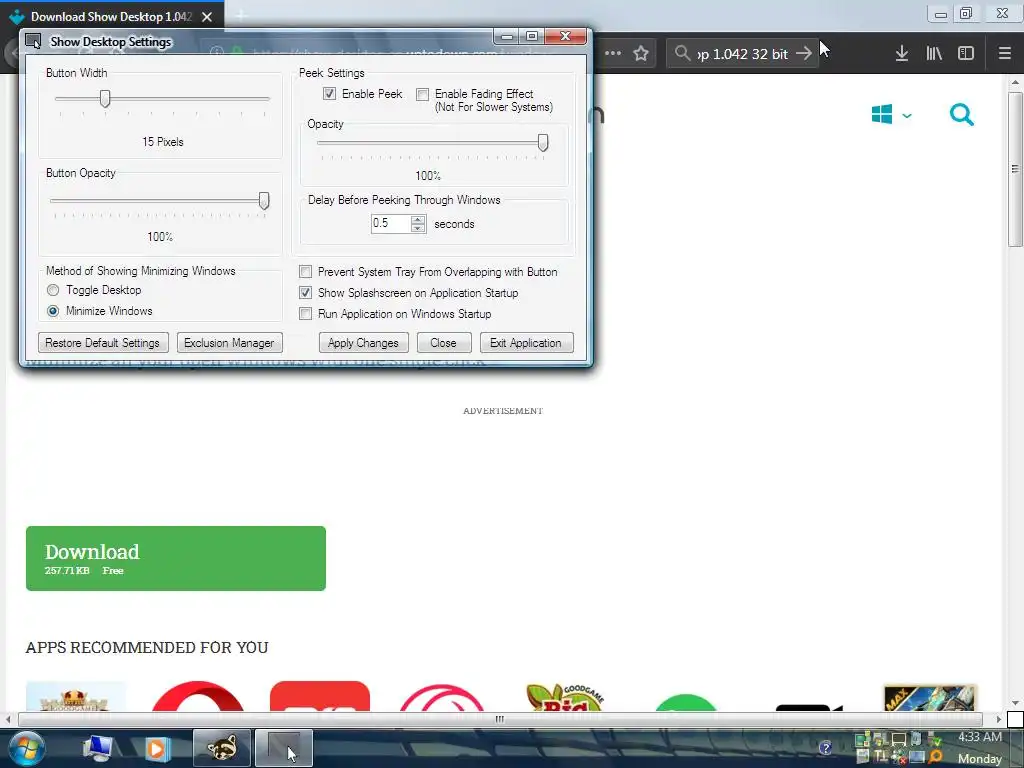The height and width of the screenshot is (768, 1024).
Task: Click the Uptodown site search magnifier
Action: point(961,115)
